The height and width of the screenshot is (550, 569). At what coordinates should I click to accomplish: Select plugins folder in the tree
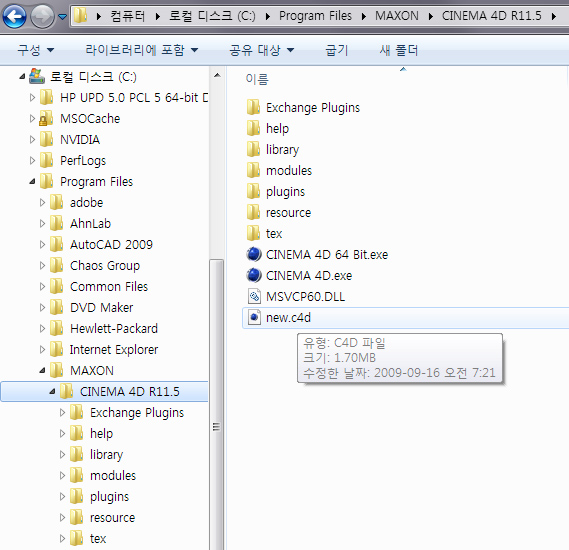coord(109,497)
